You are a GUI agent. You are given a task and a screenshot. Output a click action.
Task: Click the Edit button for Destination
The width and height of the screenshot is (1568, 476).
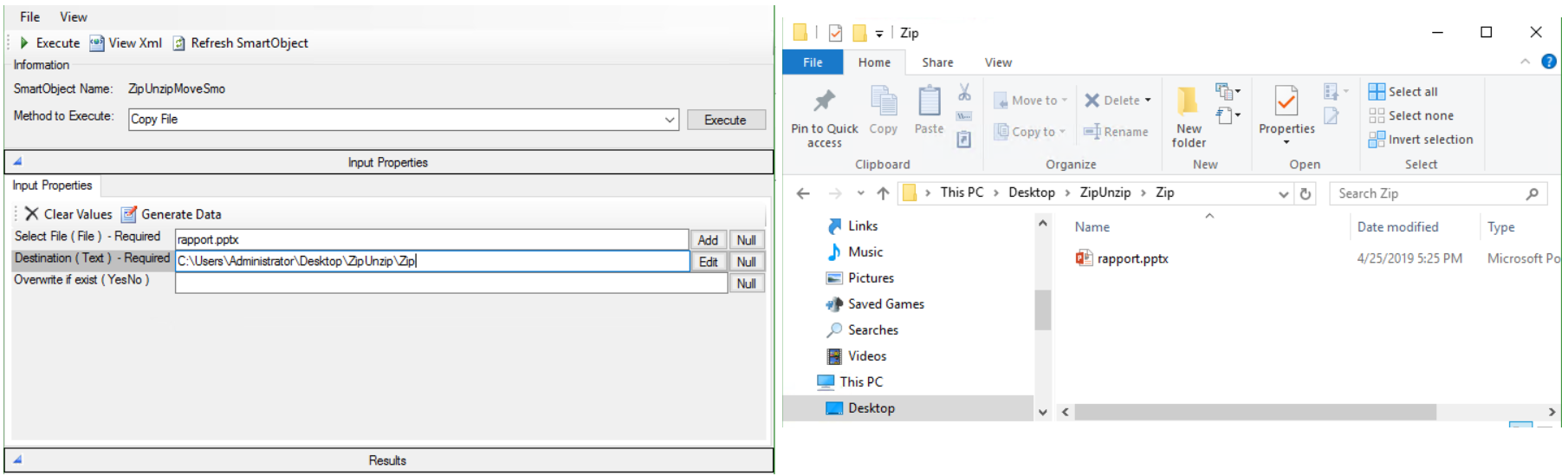(x=708, y=262)
